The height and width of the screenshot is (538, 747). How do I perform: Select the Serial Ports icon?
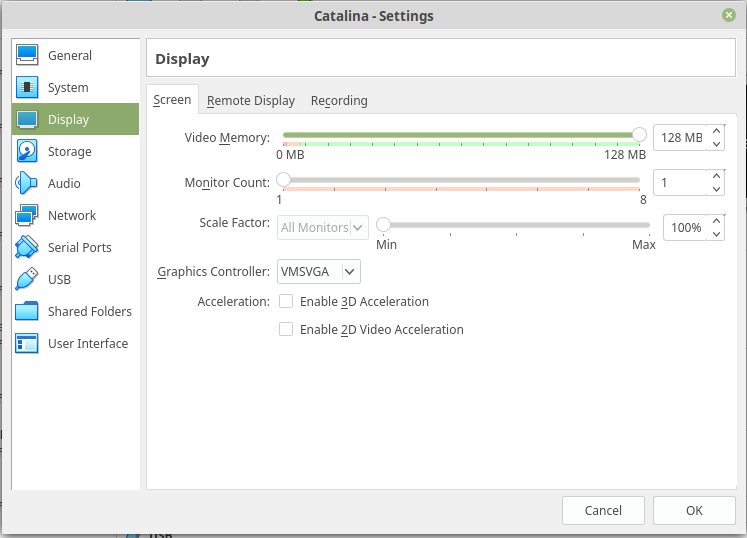pos(28,248)
